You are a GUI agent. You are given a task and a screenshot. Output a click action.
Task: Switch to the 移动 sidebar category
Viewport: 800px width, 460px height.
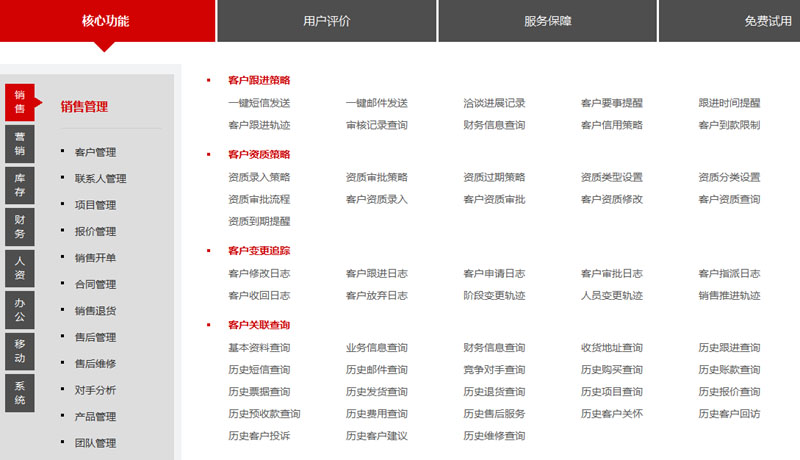pos(19,351)
